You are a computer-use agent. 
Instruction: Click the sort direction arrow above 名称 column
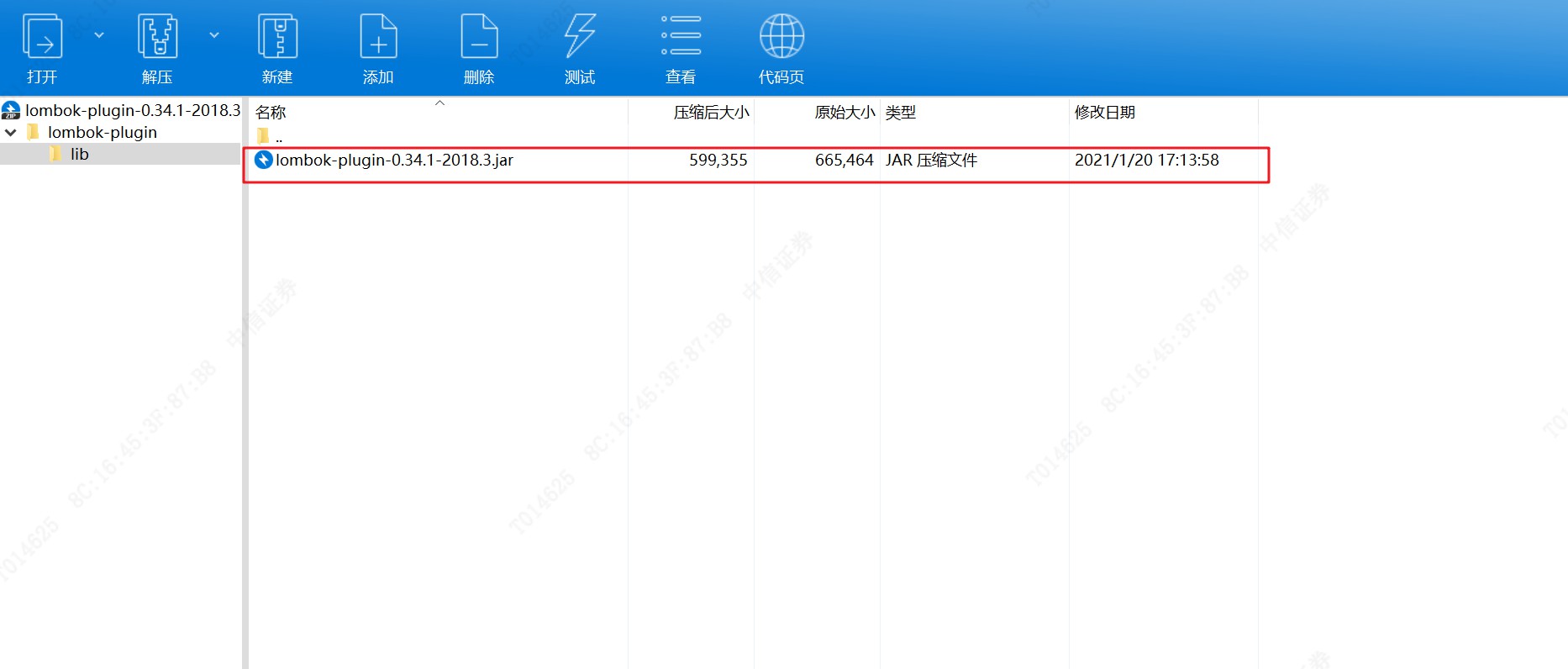pos(439,103)
